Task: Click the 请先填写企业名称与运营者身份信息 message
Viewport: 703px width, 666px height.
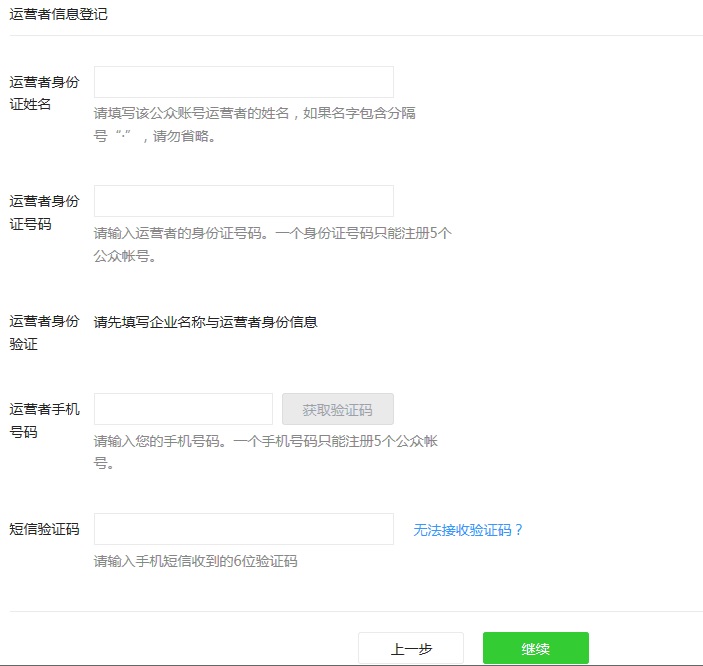Action: click(205, 322)
